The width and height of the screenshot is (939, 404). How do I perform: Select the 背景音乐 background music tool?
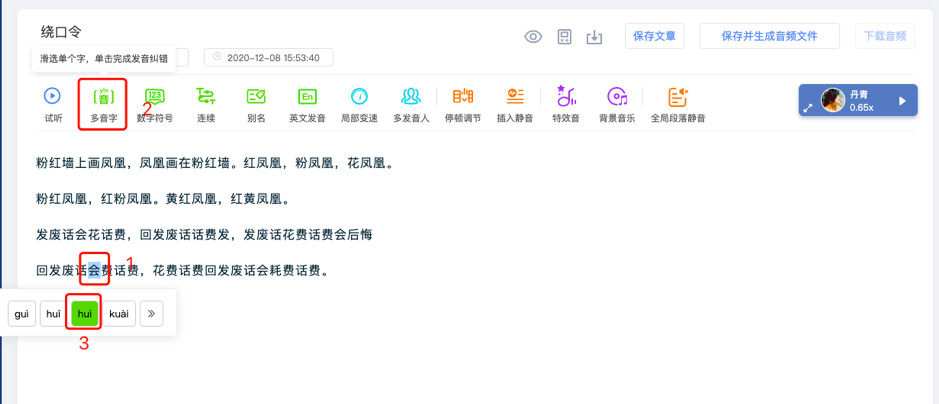tap(617, 104)
